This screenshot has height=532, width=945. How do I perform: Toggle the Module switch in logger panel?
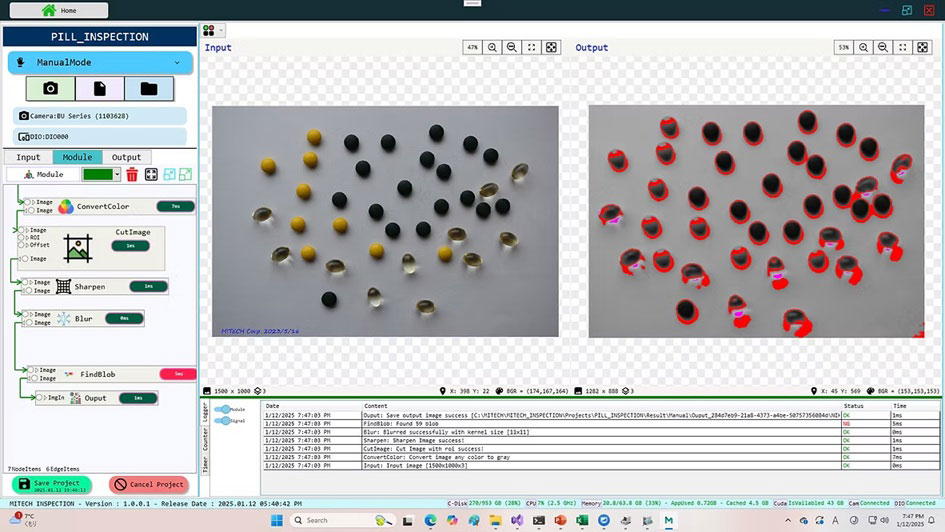click(223, 409)
